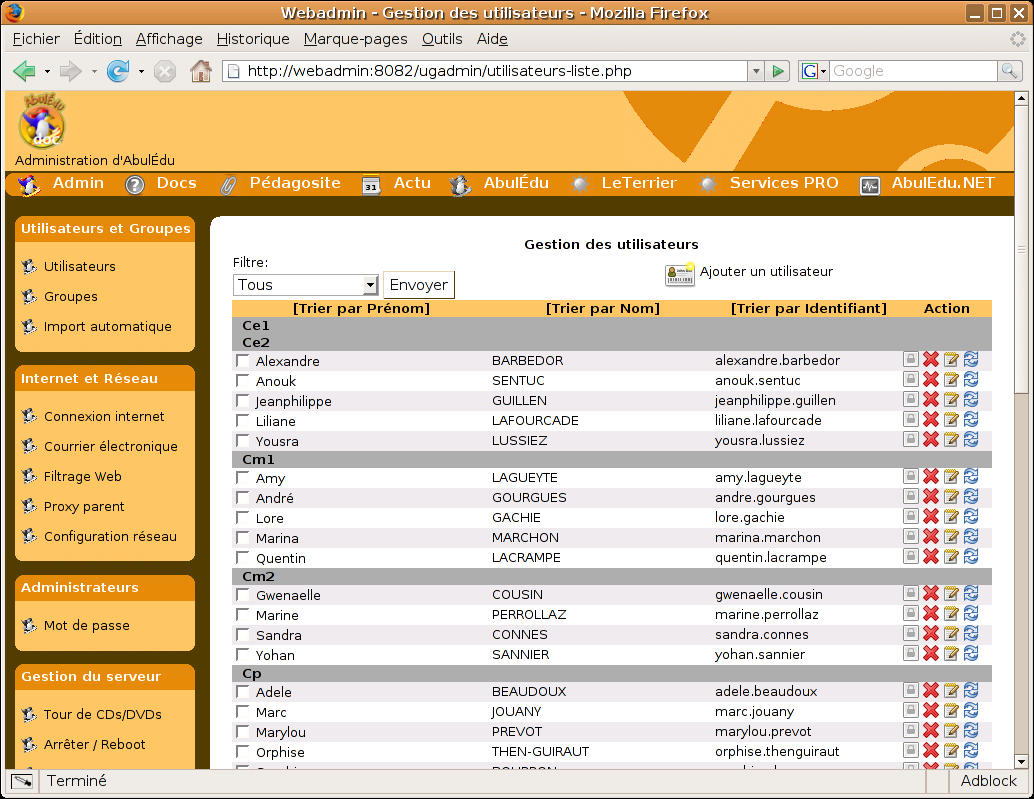The image size is (1034, 799).
Task: Delete yousra.lussiez with red cross
Action: click(930, 439)
